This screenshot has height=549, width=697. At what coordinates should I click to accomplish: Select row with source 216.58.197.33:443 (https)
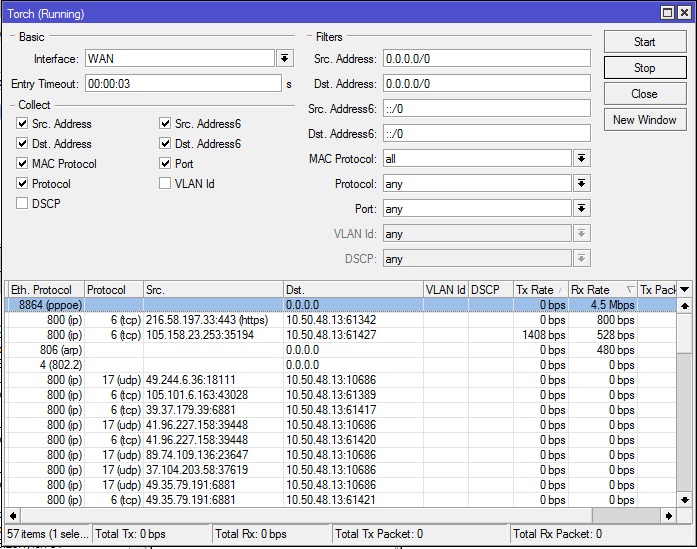341,320
